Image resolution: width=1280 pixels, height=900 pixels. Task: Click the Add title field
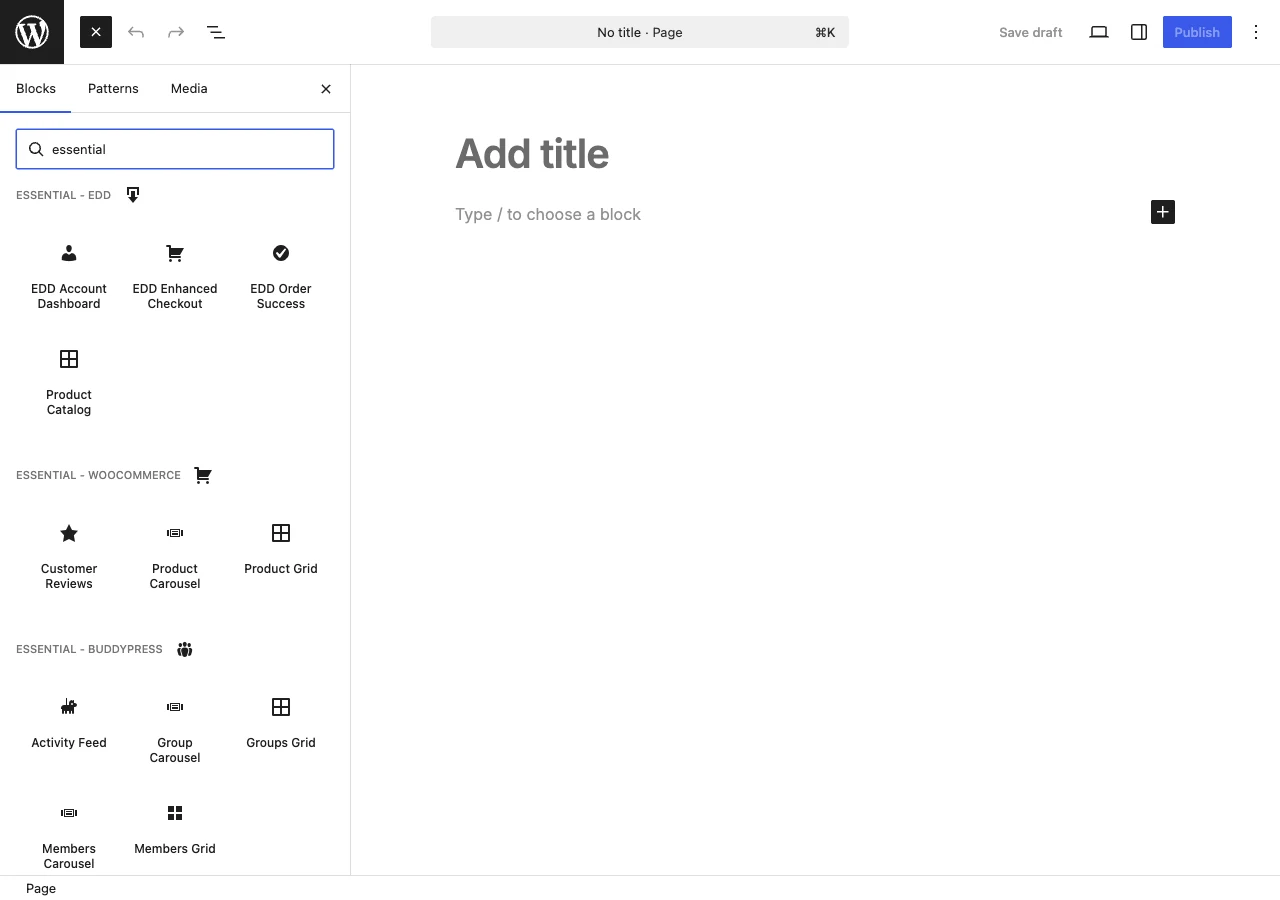(x=815, y=154)
